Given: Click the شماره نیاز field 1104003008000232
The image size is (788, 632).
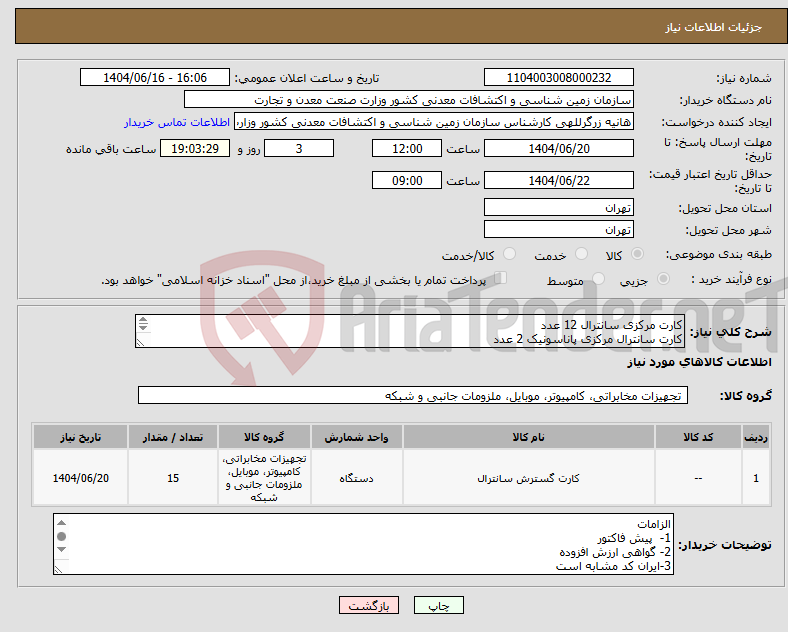Looking at the screenshot, I should (558, 77).
